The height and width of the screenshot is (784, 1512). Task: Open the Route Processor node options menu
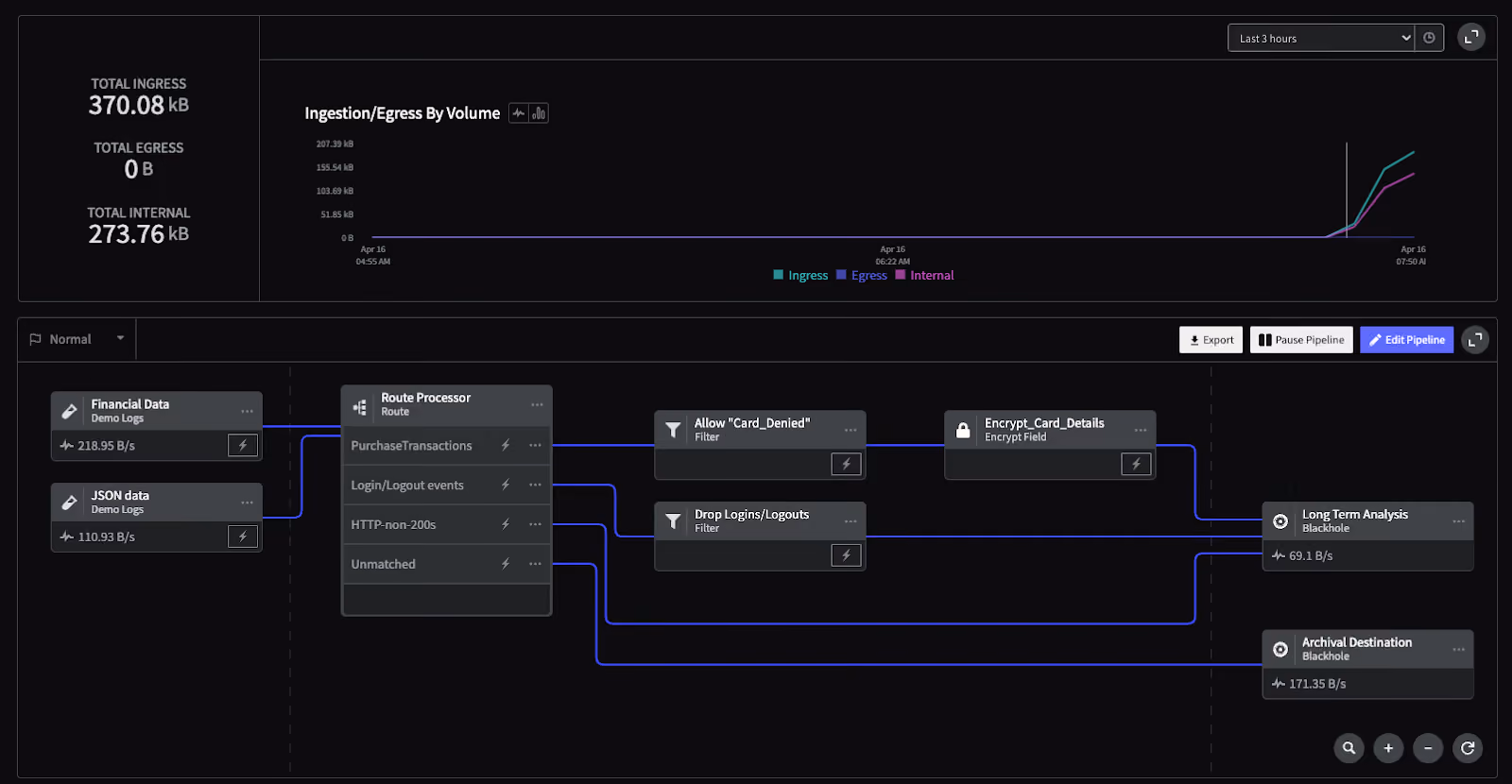tap(537, 405)
